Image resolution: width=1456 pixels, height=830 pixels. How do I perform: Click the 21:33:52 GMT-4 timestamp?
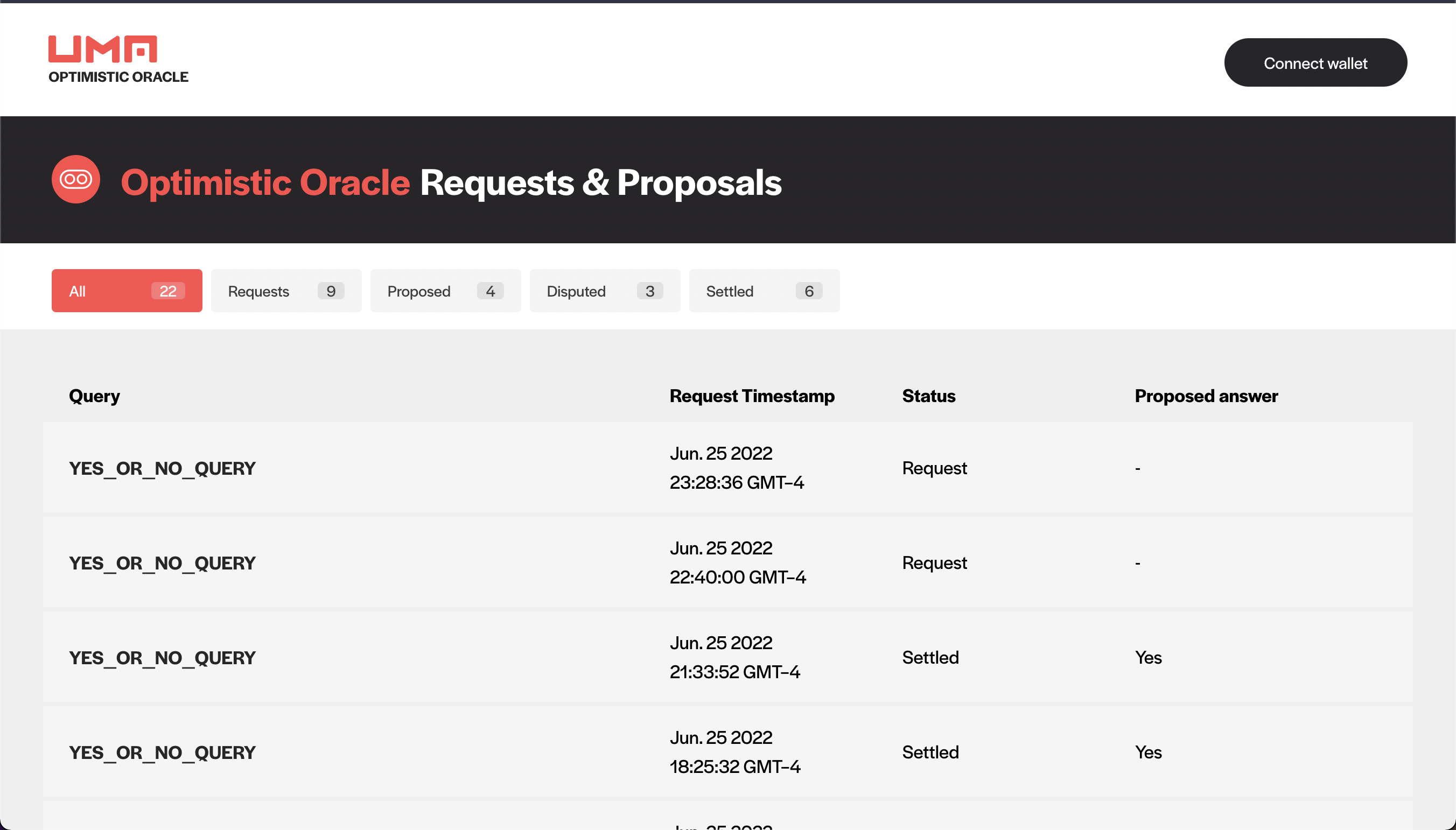pyautogui.click(x=735, y=672)
